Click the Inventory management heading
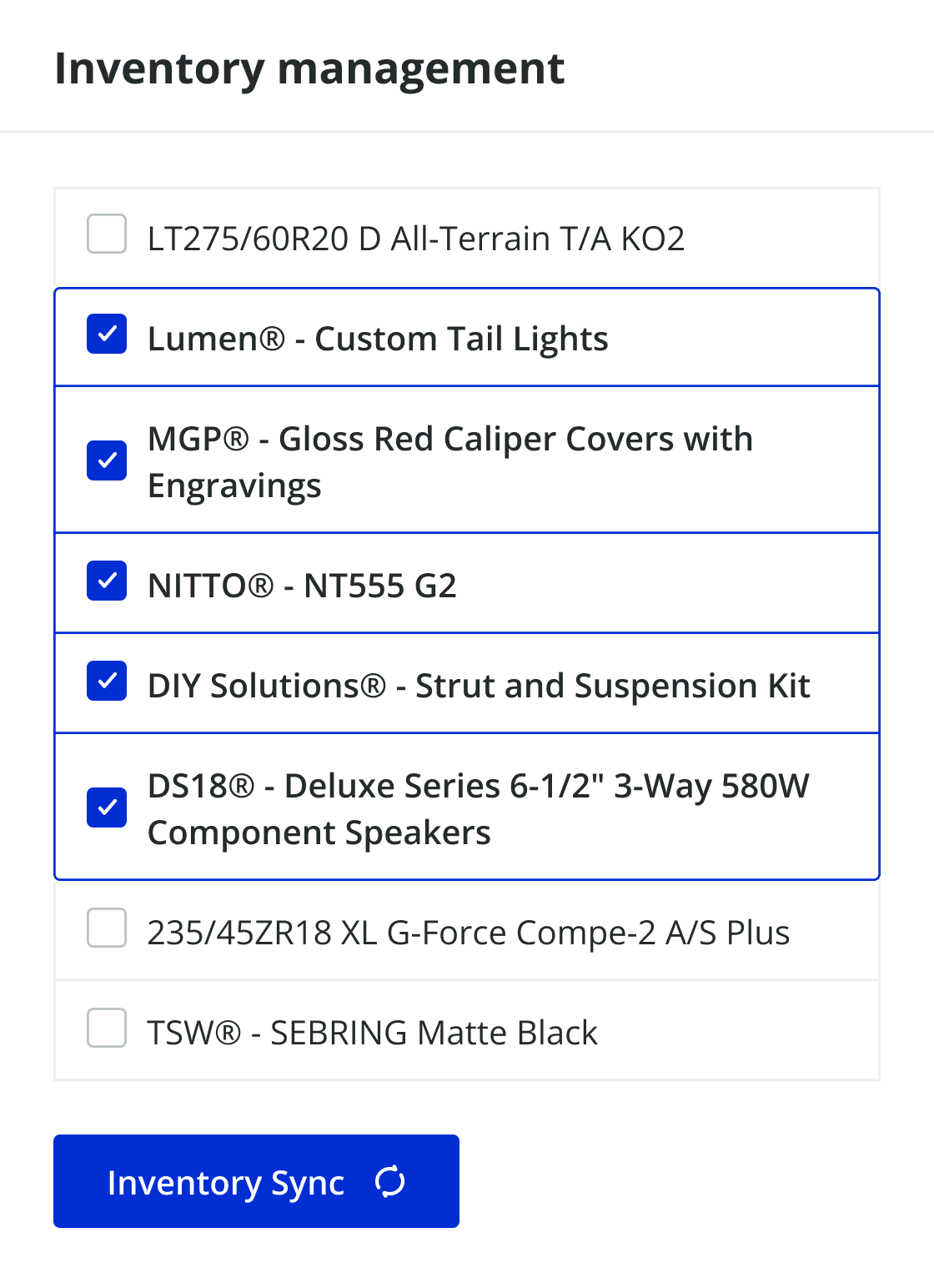934x1288 pixels. [309, 69]
